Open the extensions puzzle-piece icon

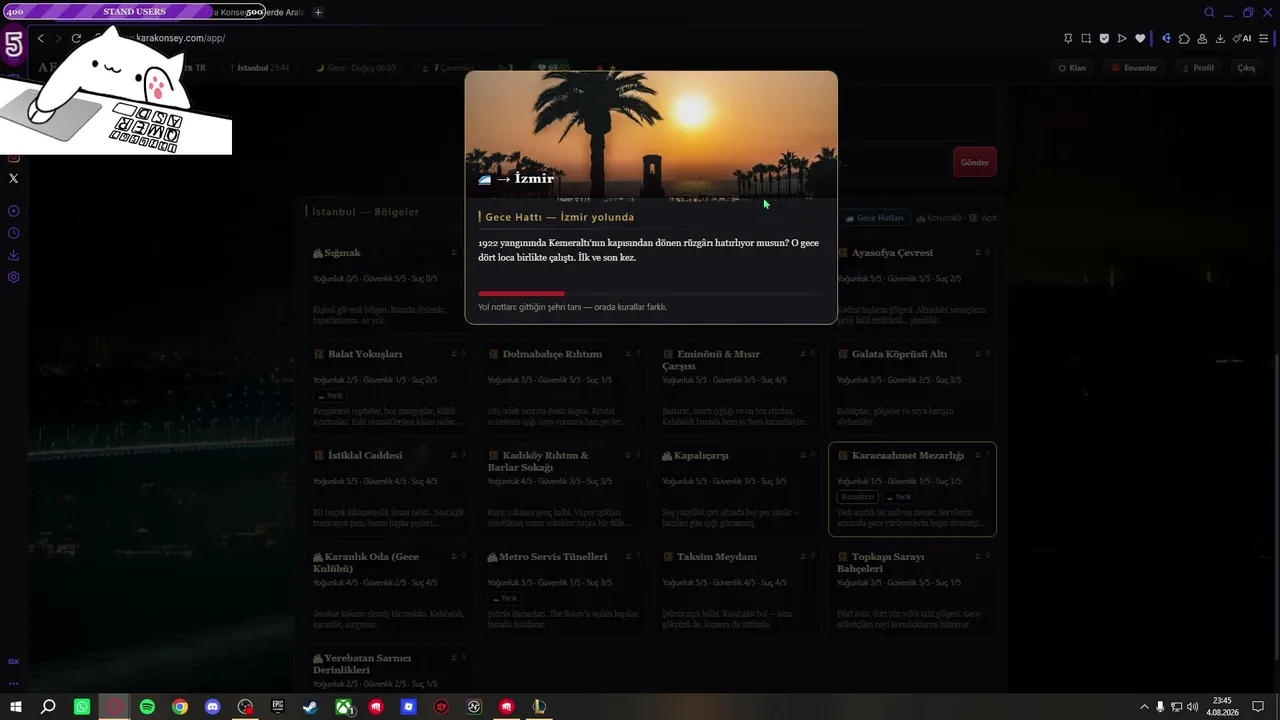pyautogui.click(x=1184, y=38)
